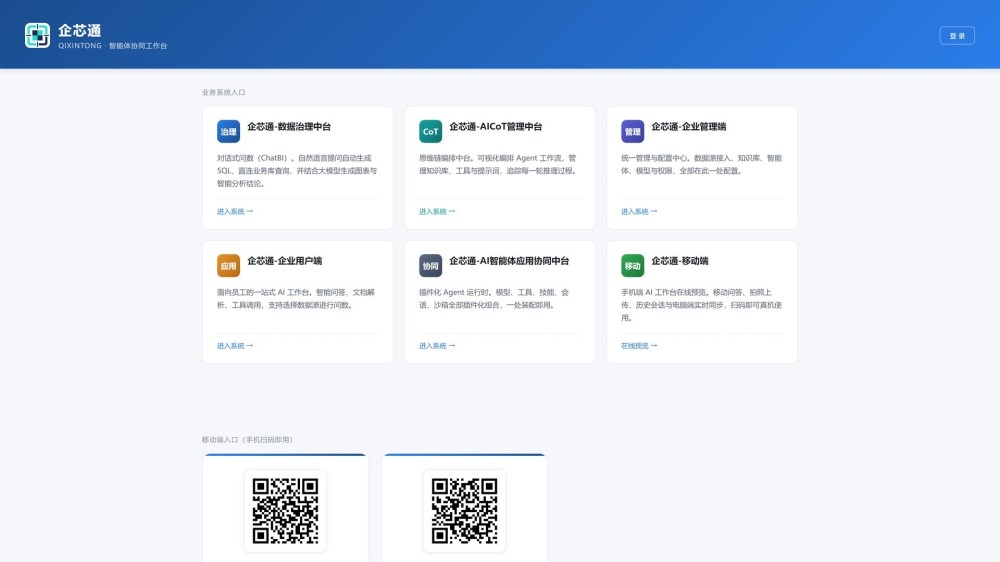This screenshot has width=1000, height=562.
Task: Click the purple 管理 icon
Action: (633, 131)
